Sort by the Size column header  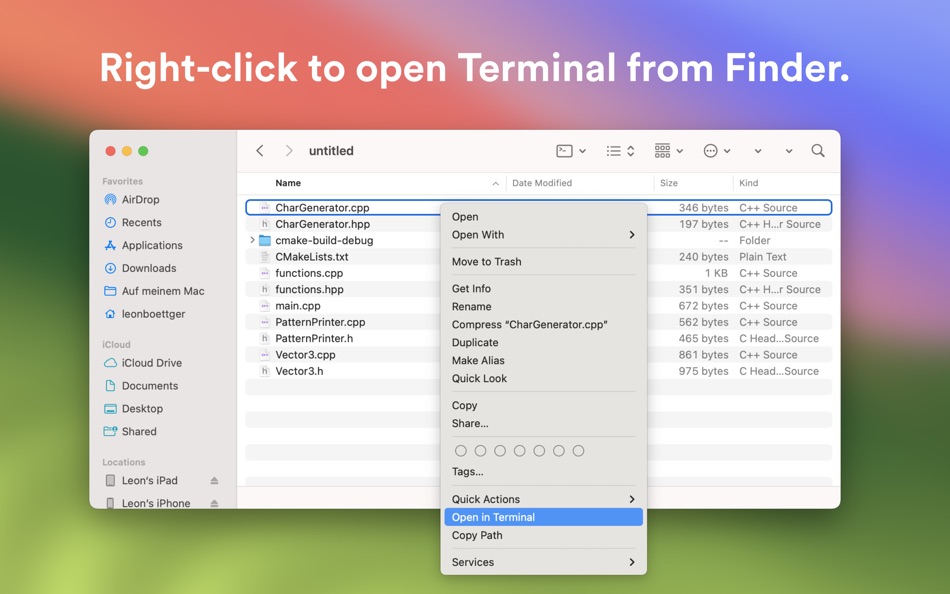(693, 183)
